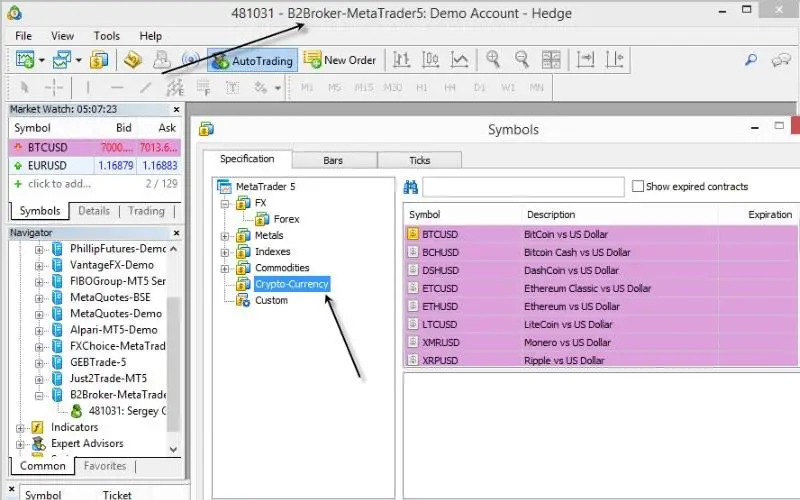Viewport: 800px width, 500px height.
Task: Click Navigator scrollbar down arrow
Action: pos(173,449)
